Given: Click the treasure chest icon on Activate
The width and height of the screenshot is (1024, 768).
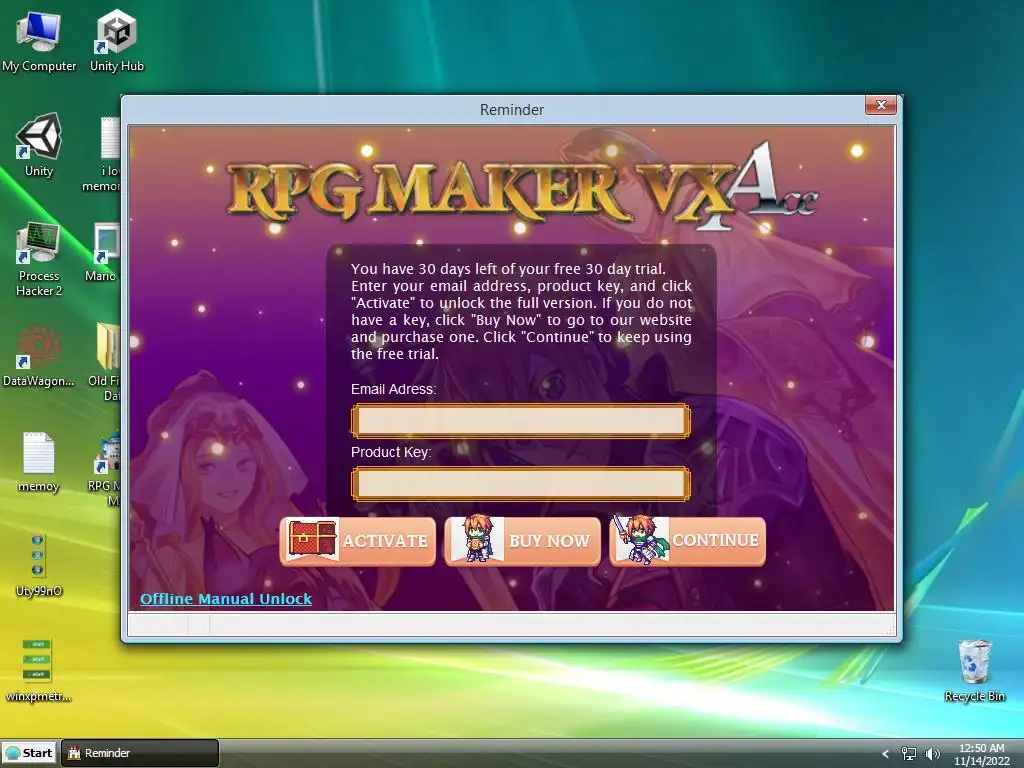Looking at the screenshot, I should click(313, 539).
